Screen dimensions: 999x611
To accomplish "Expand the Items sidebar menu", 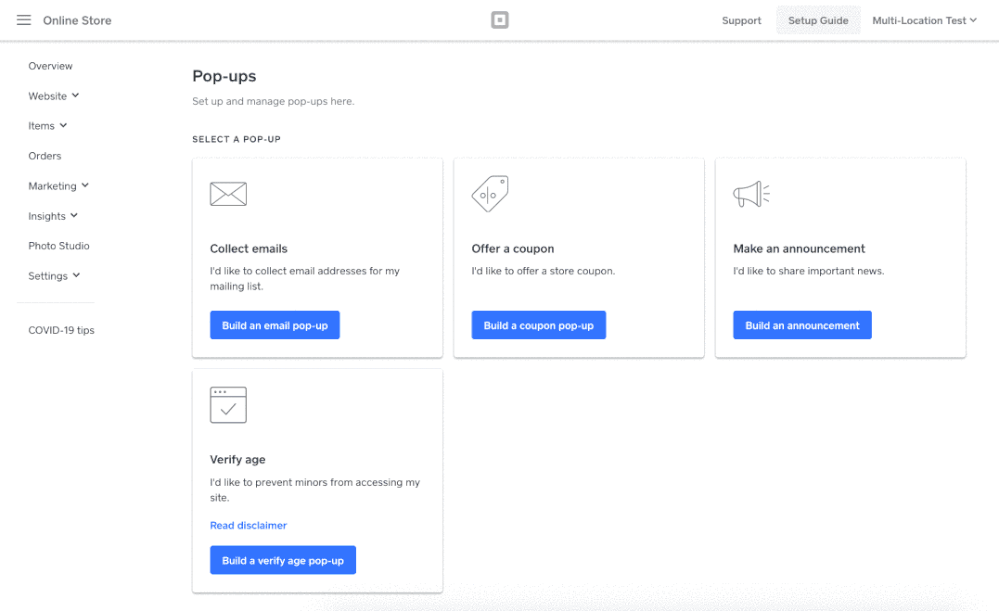I will (x=47, y=126).
